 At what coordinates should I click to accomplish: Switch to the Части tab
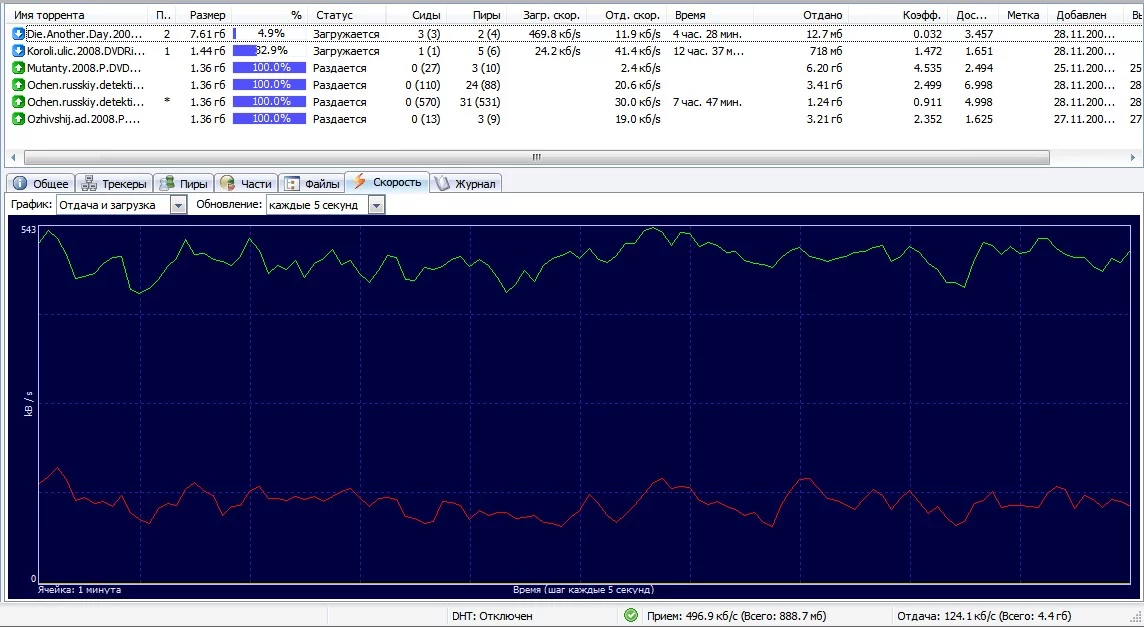coord(246,183)
